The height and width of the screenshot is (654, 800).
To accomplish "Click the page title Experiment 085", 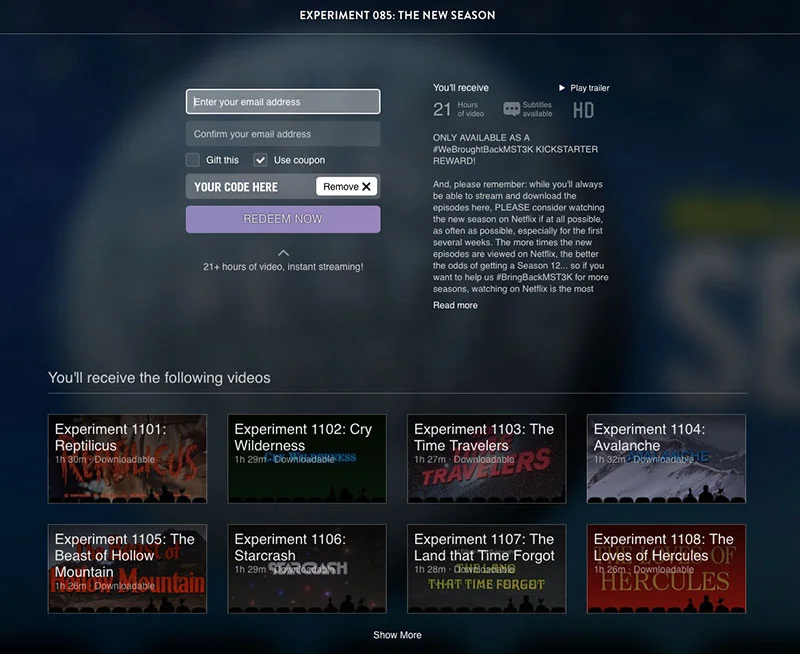I will point(397,15).
